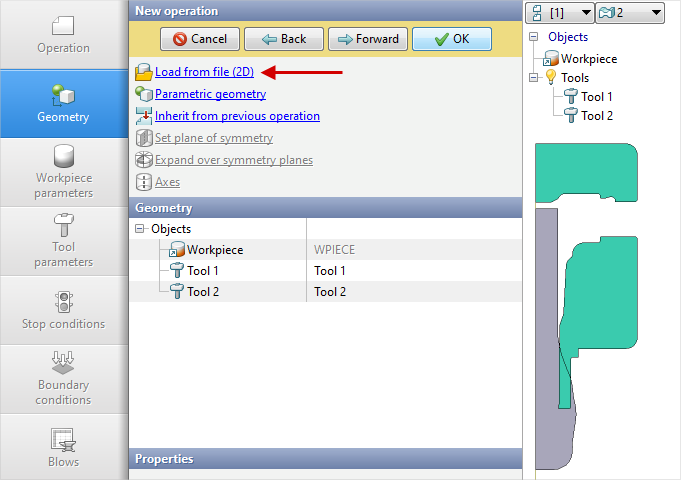Screen dimensions: 681x480
Task: Click the Inherit from previous operation icon
Action: click(143, 116)
